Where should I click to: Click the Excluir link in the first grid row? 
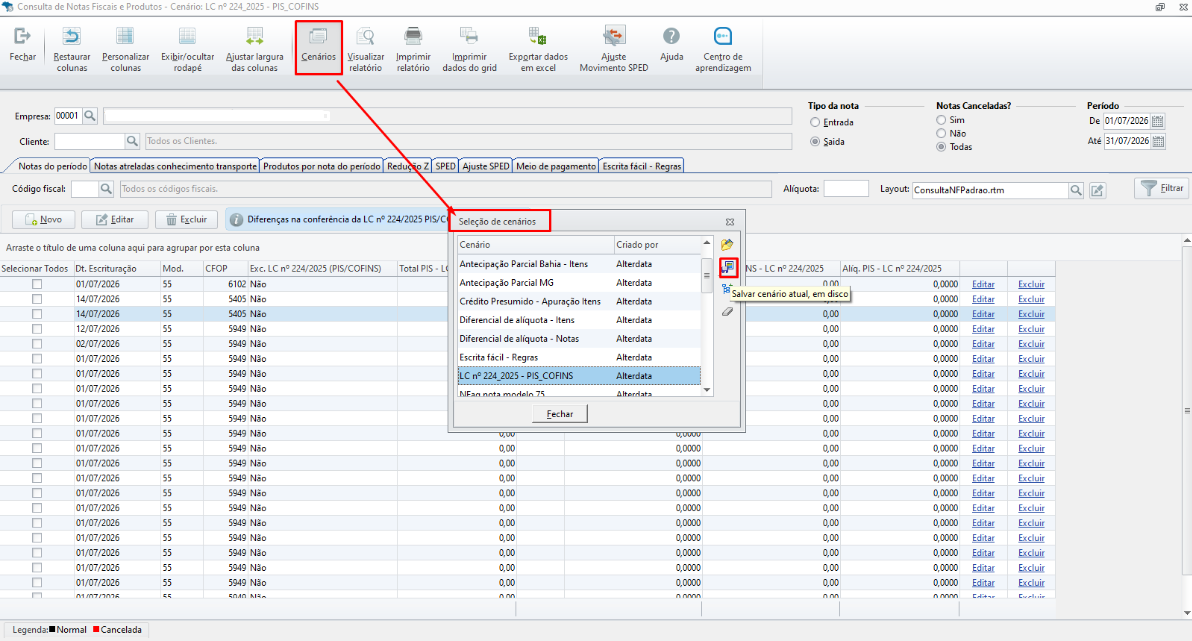[1031, 284]
